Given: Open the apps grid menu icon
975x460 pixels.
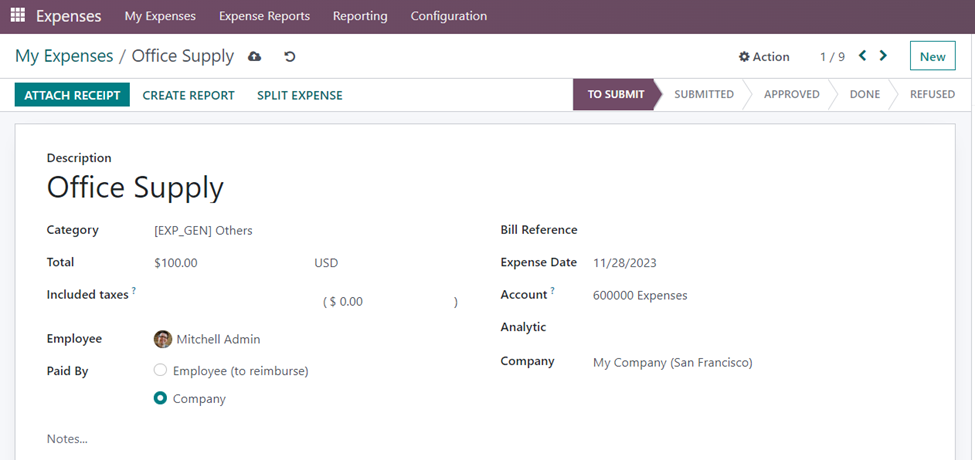Looking at the screenshot, I should (18, 16).
